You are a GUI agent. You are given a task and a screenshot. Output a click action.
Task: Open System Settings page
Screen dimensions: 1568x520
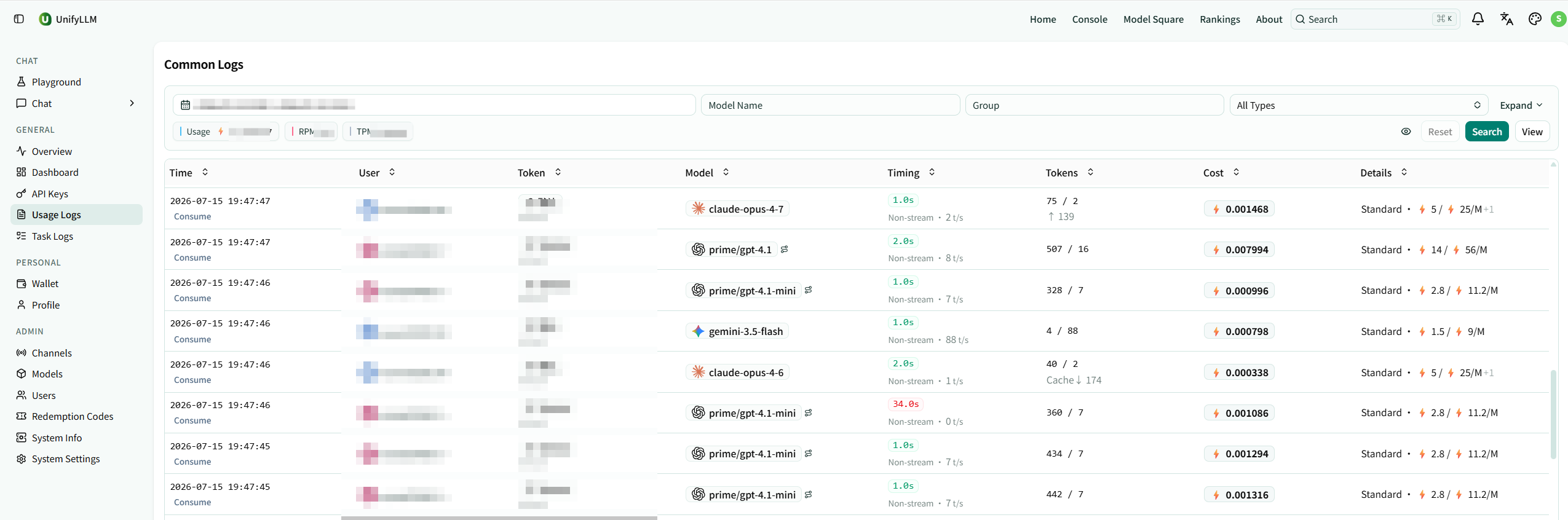76,459
